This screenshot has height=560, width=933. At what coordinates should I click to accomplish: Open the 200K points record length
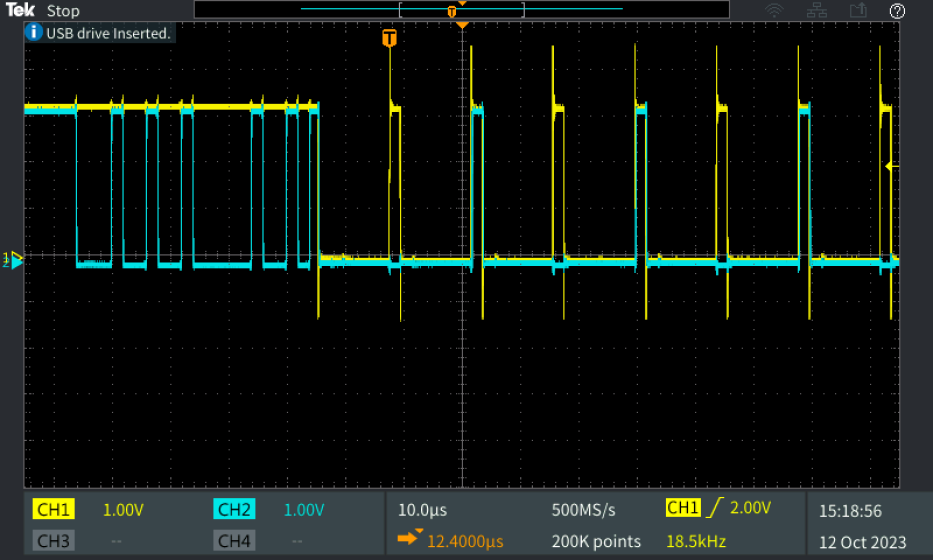(x=596, y=541)
